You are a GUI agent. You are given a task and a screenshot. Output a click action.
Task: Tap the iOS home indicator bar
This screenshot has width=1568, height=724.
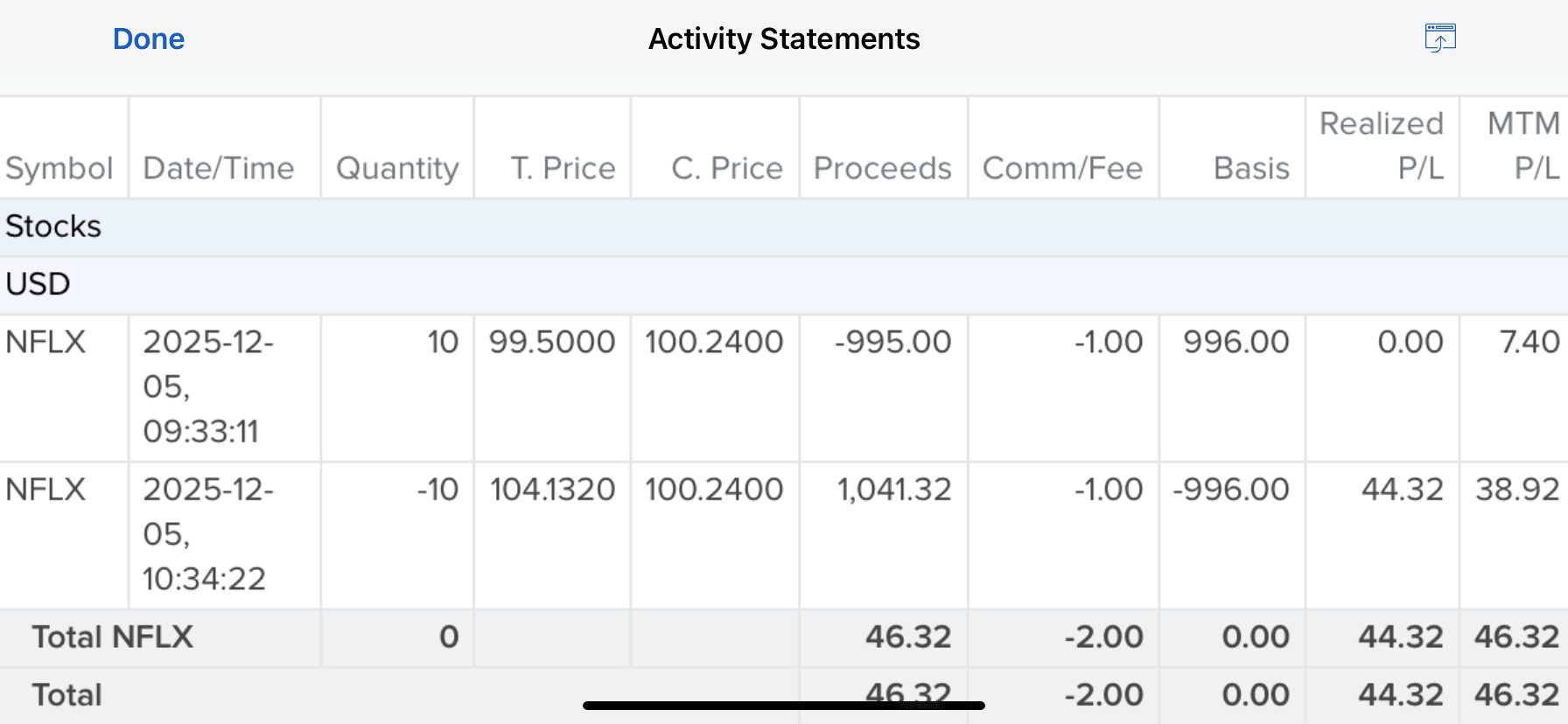pos(784,706)
